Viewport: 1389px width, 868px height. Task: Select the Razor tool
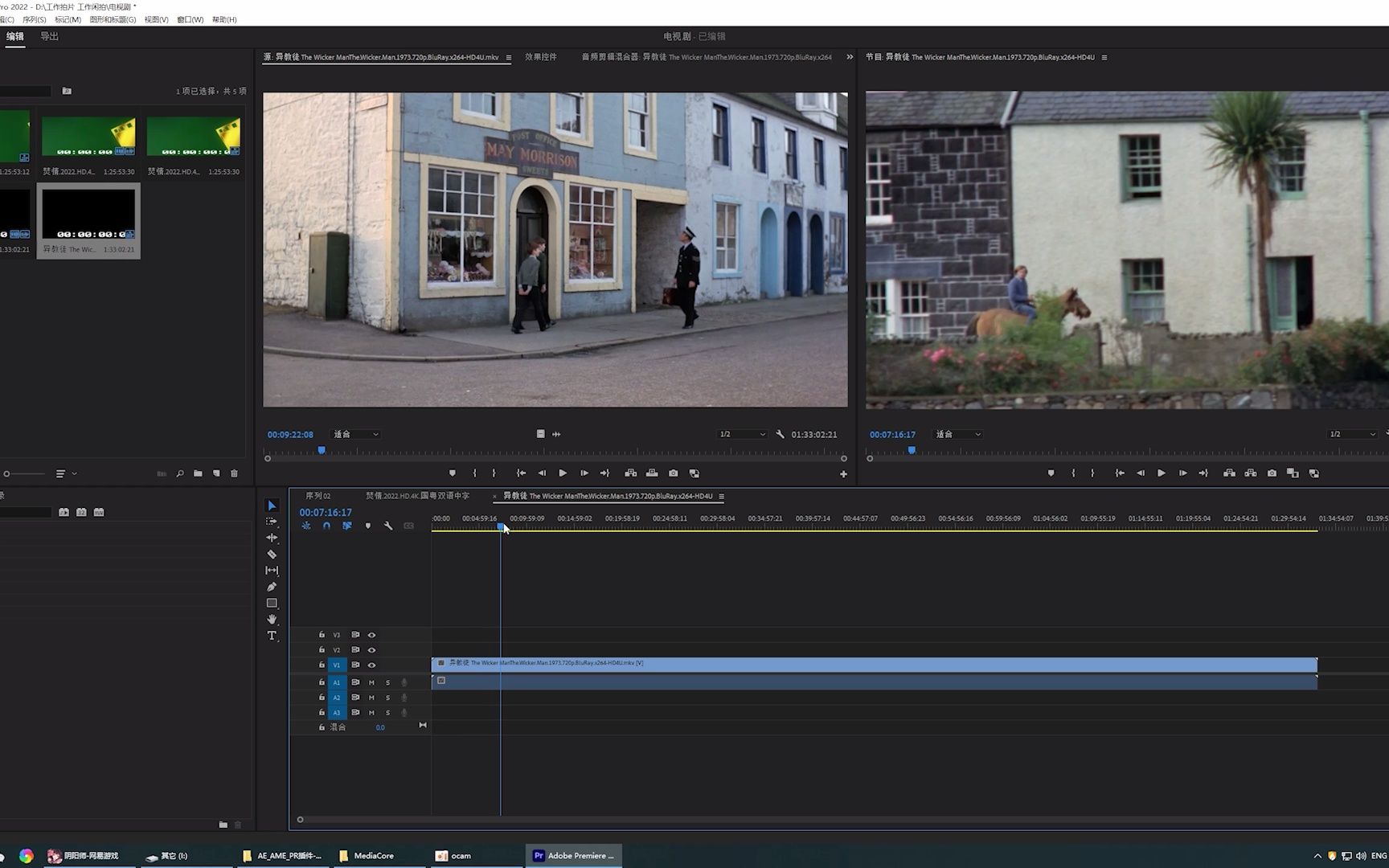click(272, 555)
